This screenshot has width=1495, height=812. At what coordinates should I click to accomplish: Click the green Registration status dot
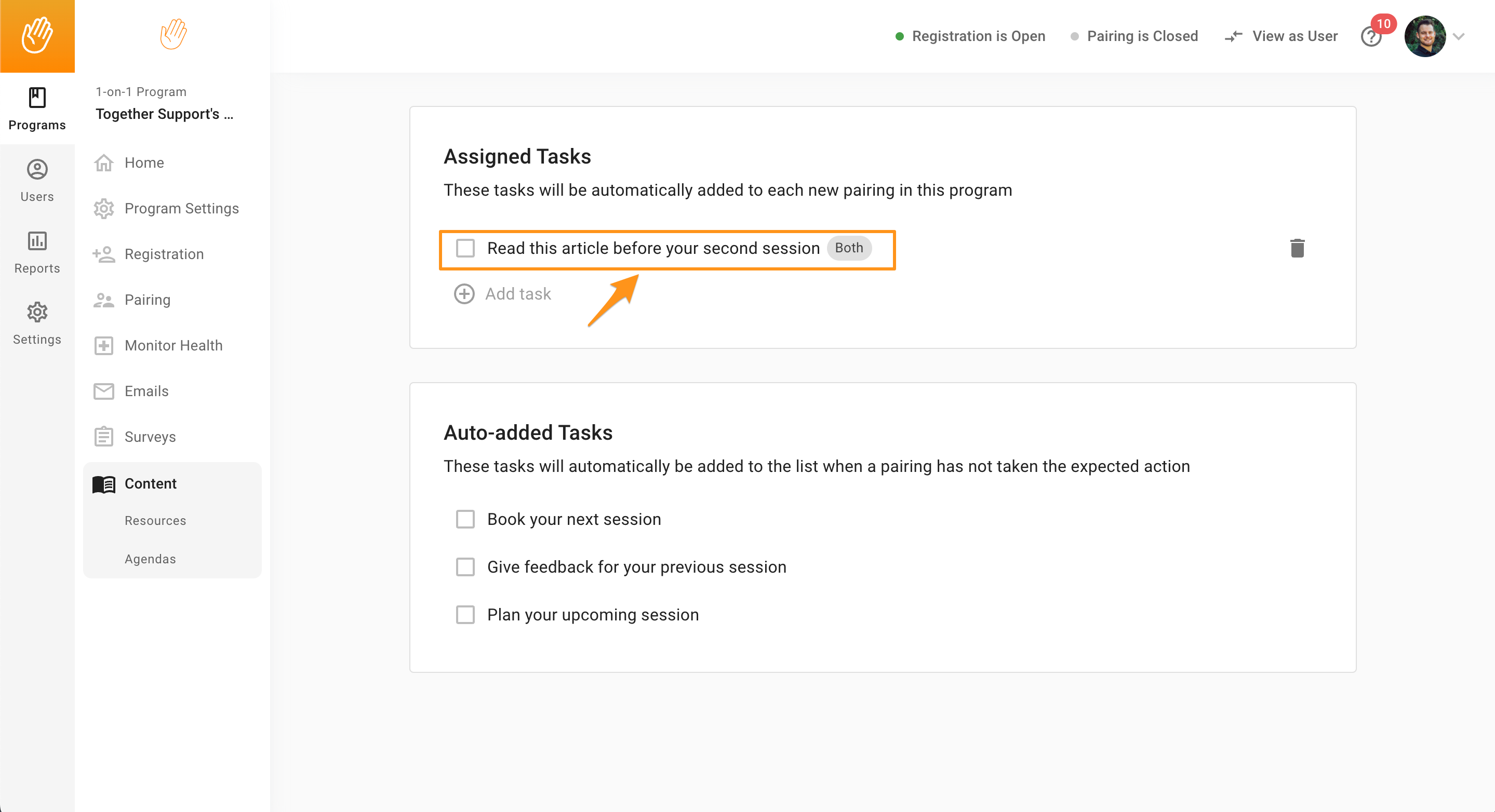coord(899,36)
